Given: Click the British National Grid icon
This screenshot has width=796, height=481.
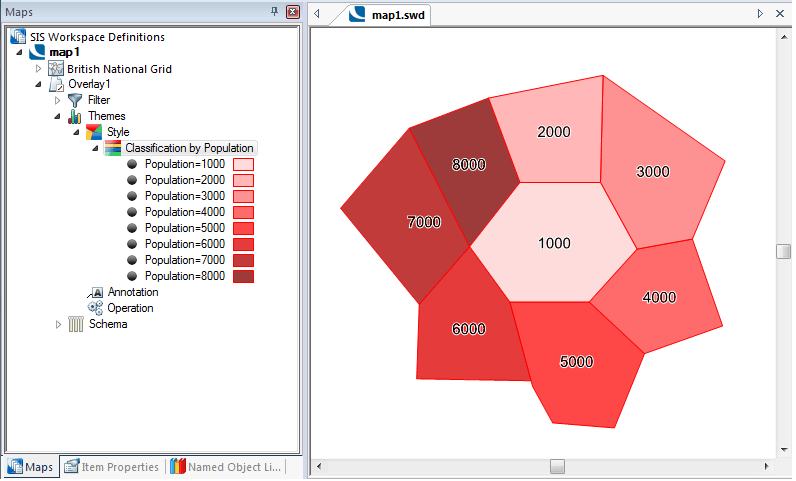Looking at the screenshot, I should click(56, 69).
